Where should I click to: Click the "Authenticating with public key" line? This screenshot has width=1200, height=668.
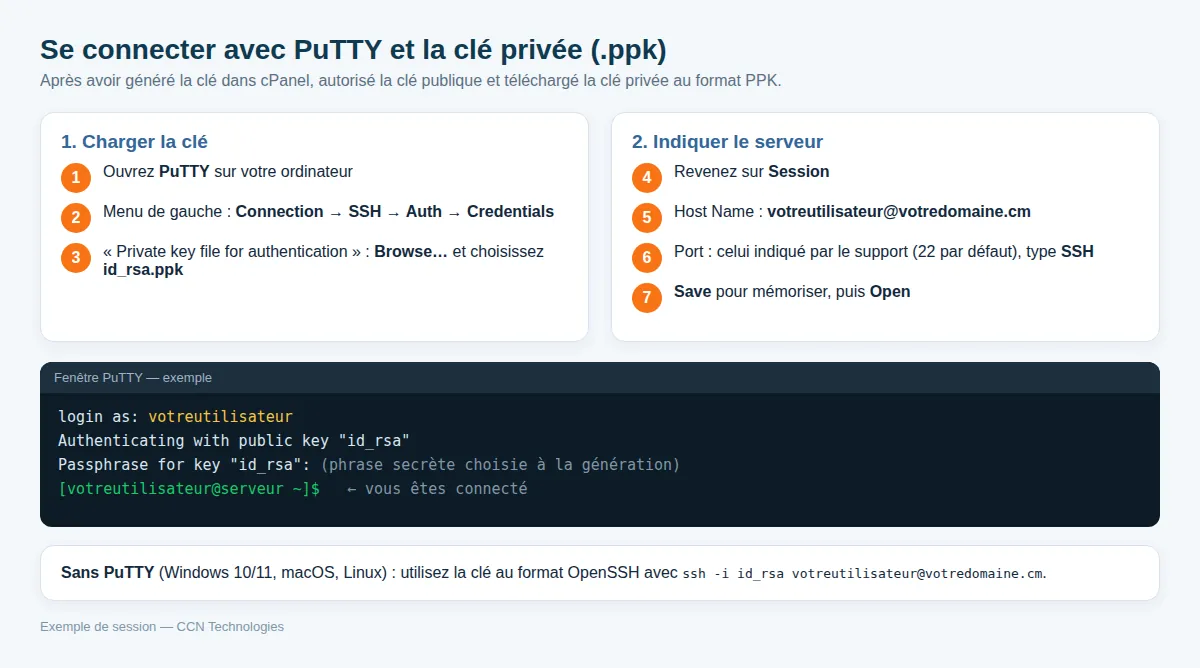[x=234, y=440]
